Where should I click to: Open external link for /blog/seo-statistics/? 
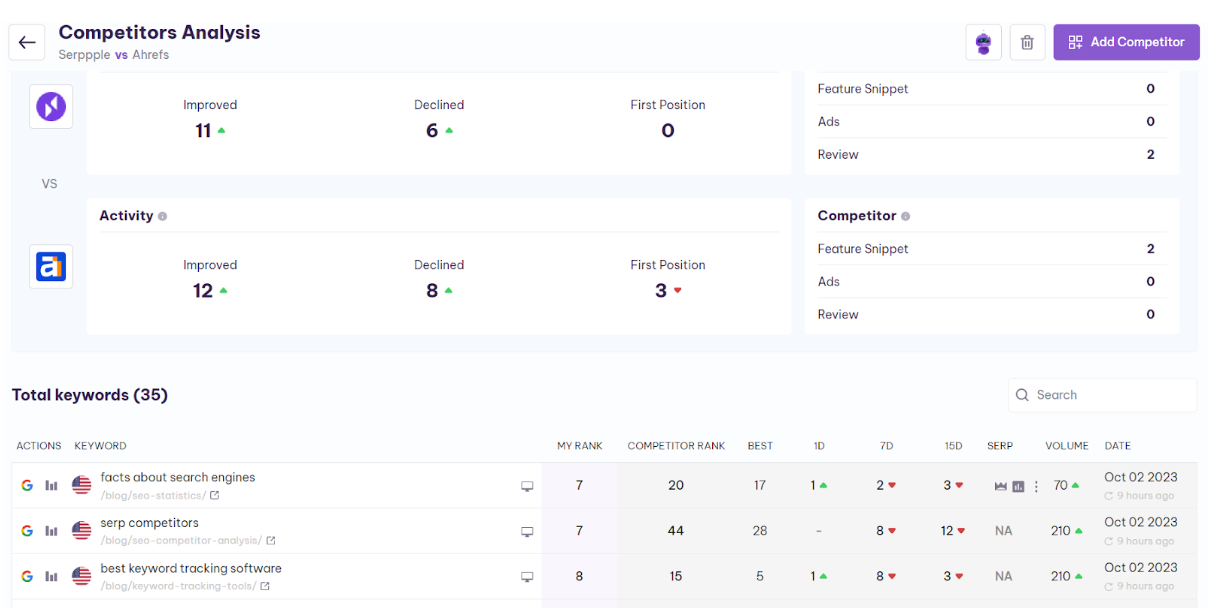coord(215,495)
